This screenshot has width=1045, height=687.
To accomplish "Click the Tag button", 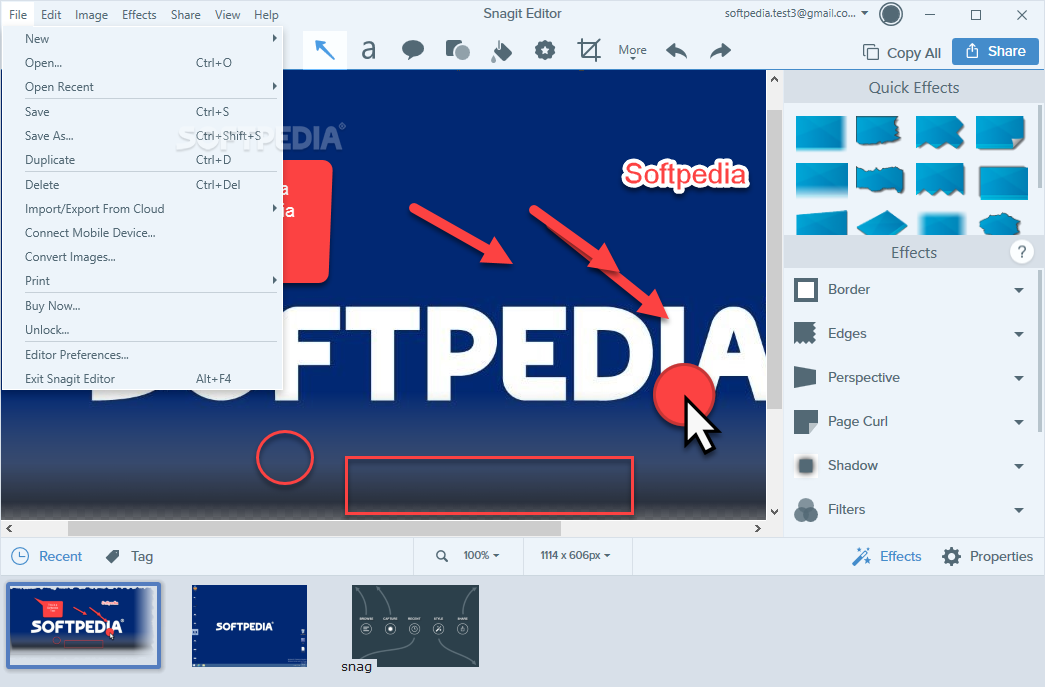I will point(130,556).
